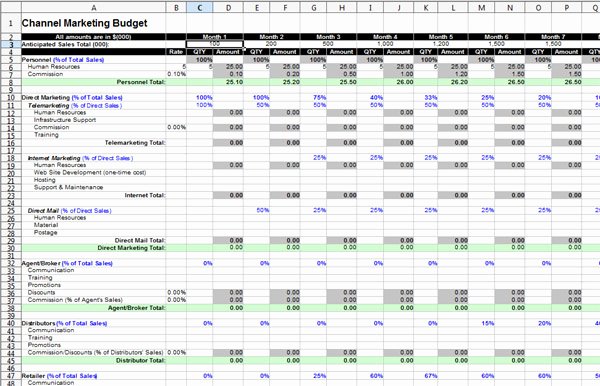The height and width of the screenshot is (386, 600).
Task: Select column header K
Action: pos(426,7)
